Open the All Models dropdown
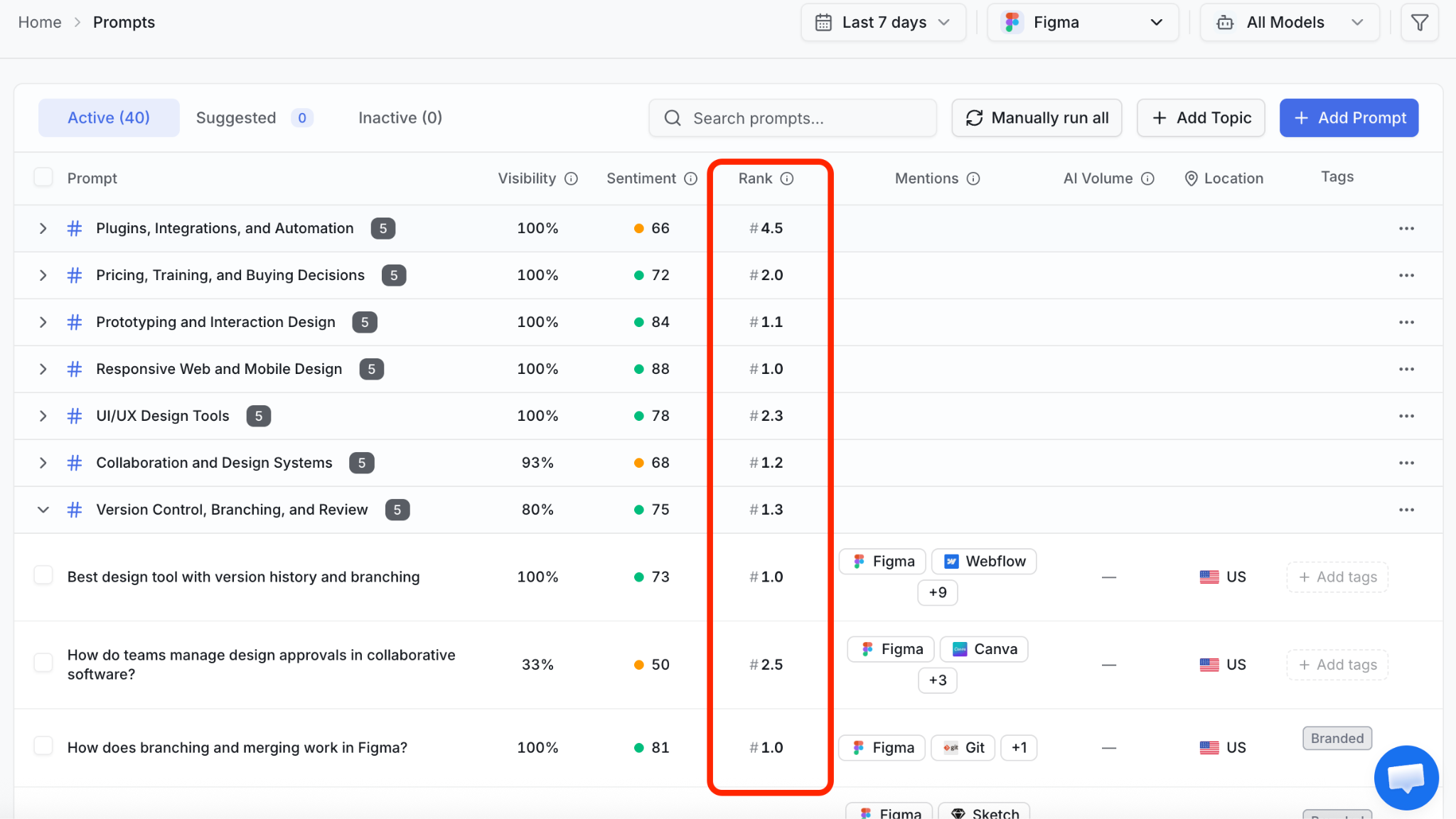This screenshot has height=819, width=1456. [1290, 23]
